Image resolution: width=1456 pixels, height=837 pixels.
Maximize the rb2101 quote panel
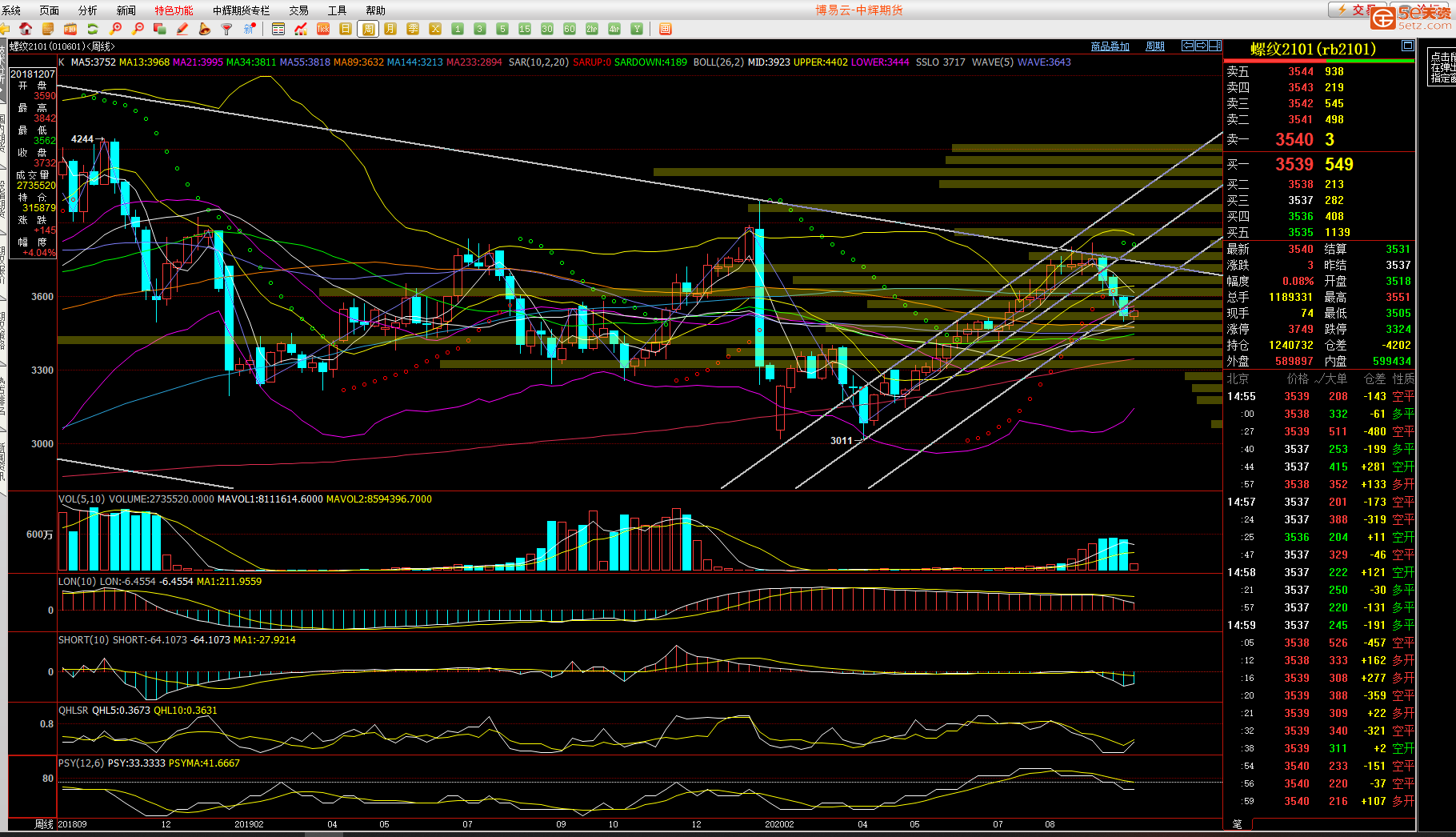pyautogui.click(x=1407, y=46)
